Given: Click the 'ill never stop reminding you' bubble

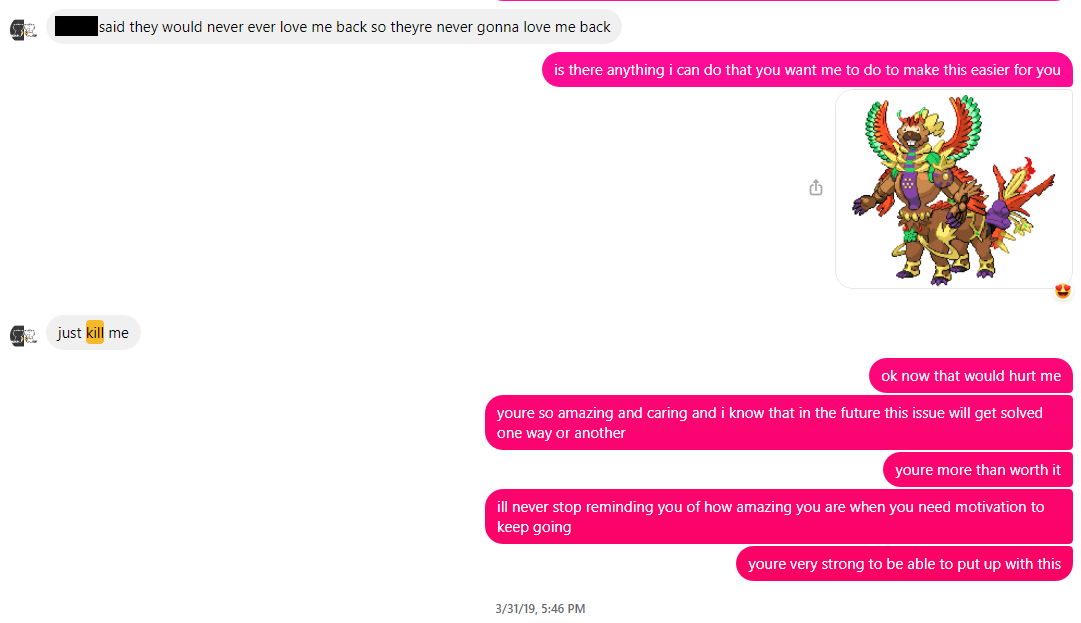Looking at the screenshot, I should click(x=779, y=516).
